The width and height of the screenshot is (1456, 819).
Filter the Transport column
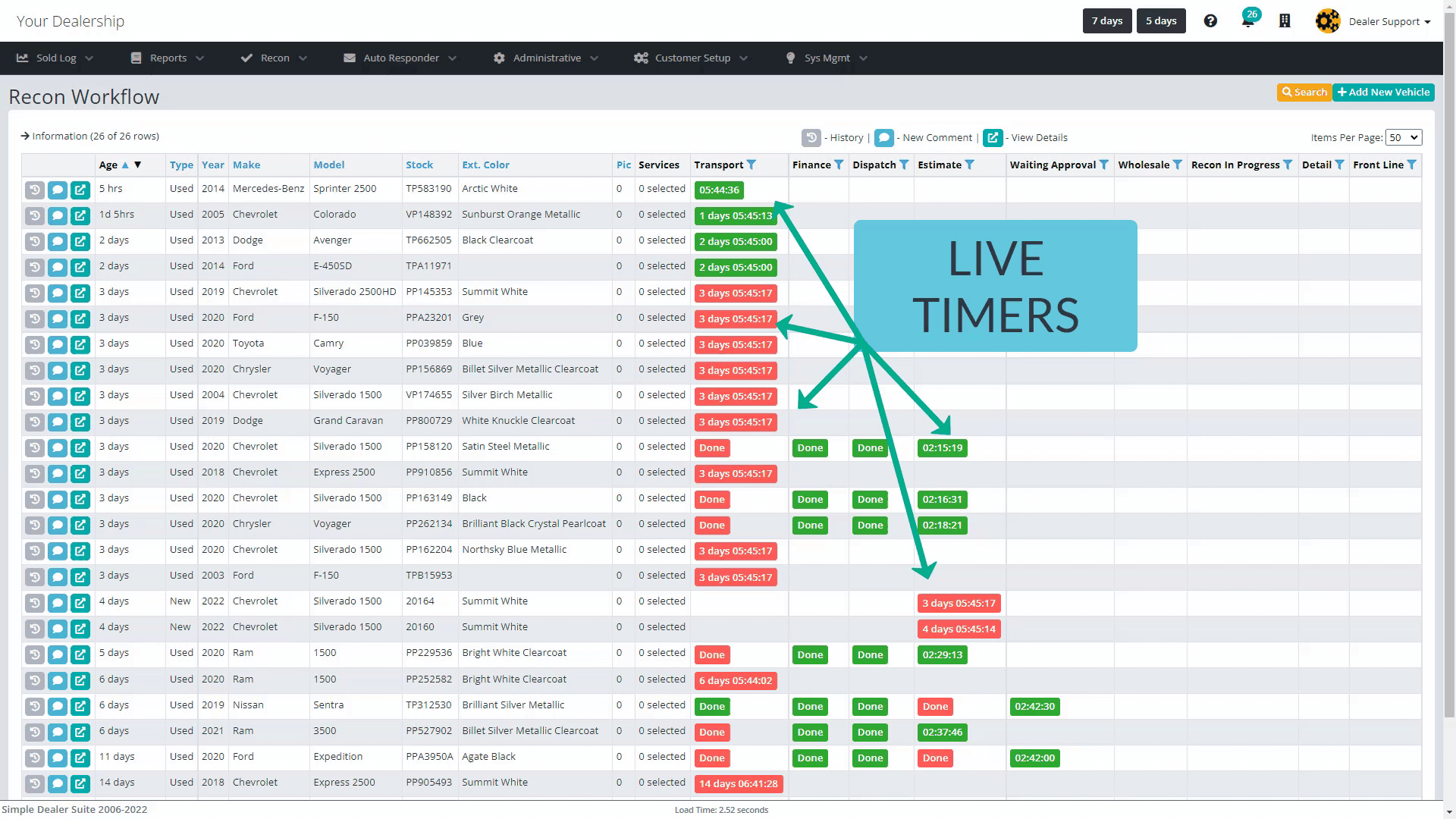point(752,165)
